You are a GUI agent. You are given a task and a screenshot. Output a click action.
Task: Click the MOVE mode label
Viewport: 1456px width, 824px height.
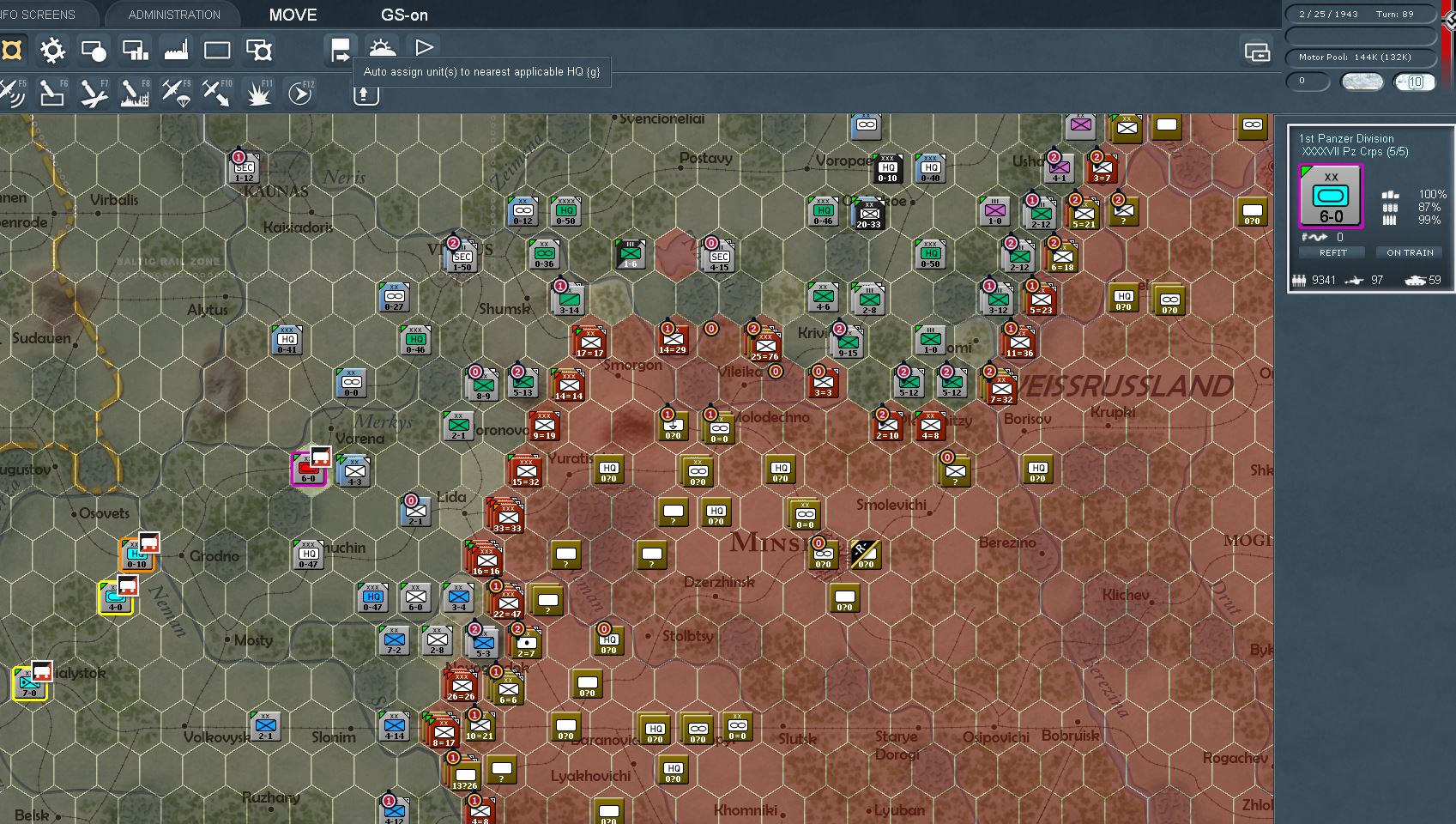pyautogui.click(x=293, y=15)
